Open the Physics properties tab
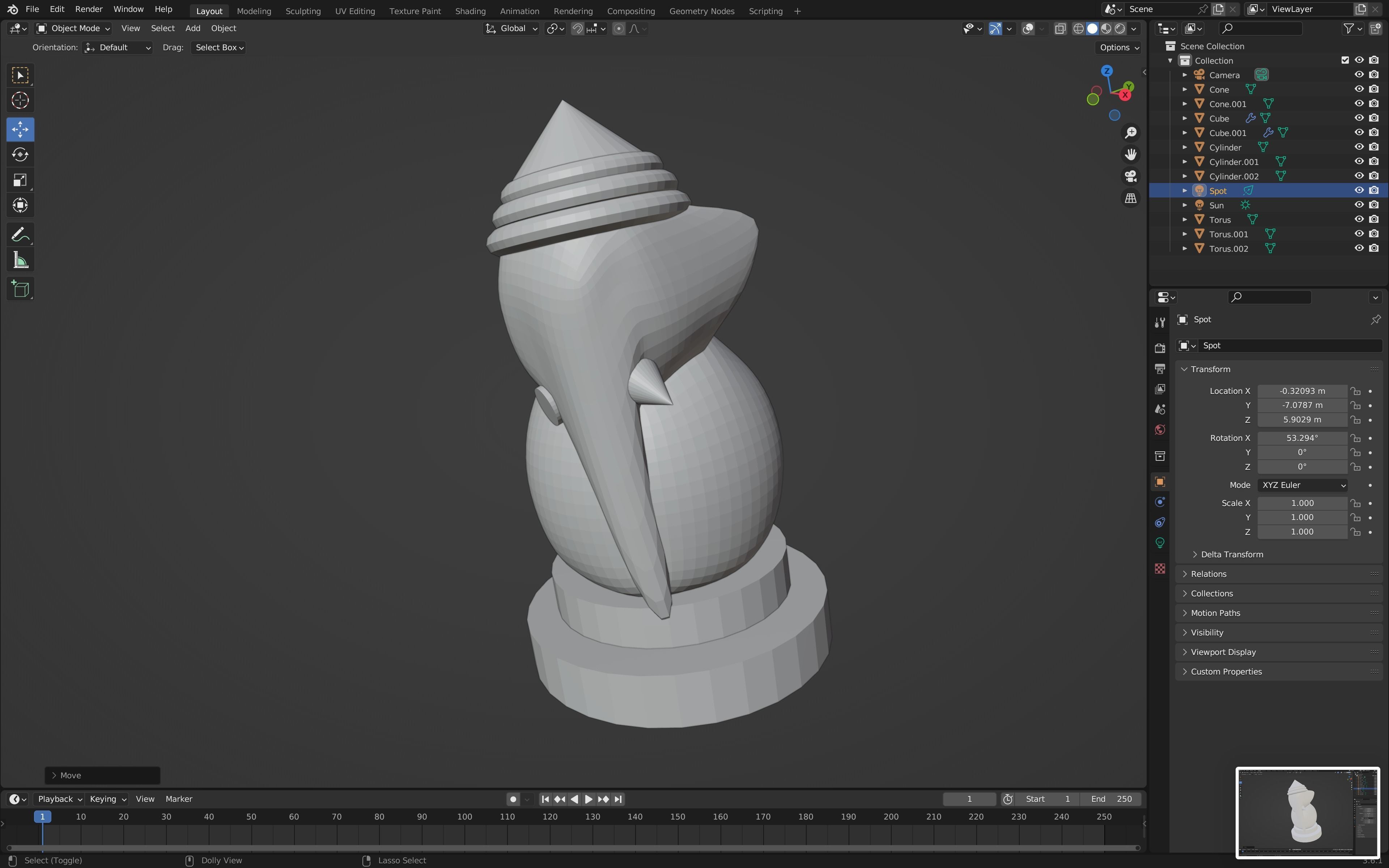Viewport: 1389px width, 868px height. (1160, 502)
